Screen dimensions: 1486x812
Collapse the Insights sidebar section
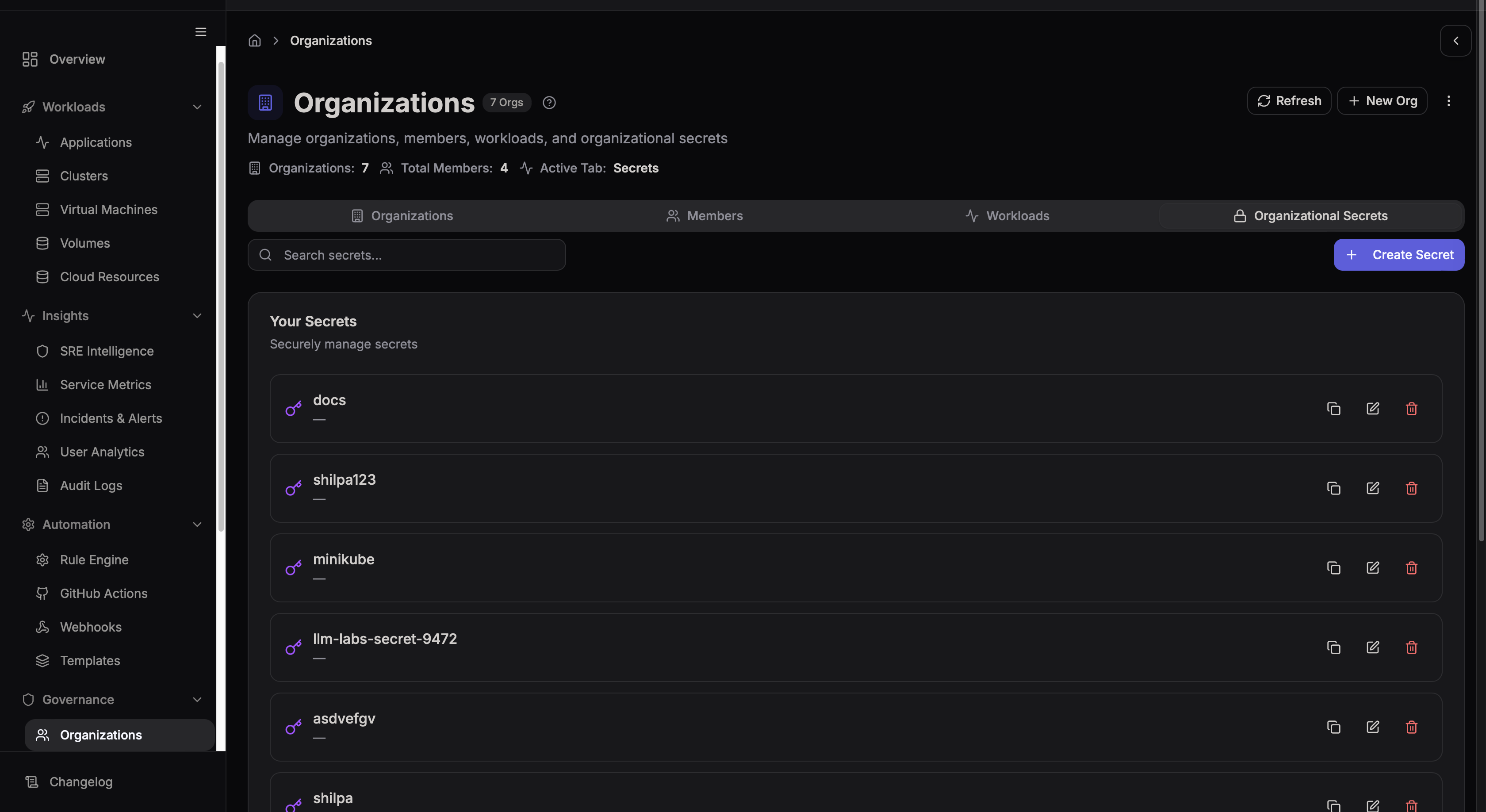(197, 316)
